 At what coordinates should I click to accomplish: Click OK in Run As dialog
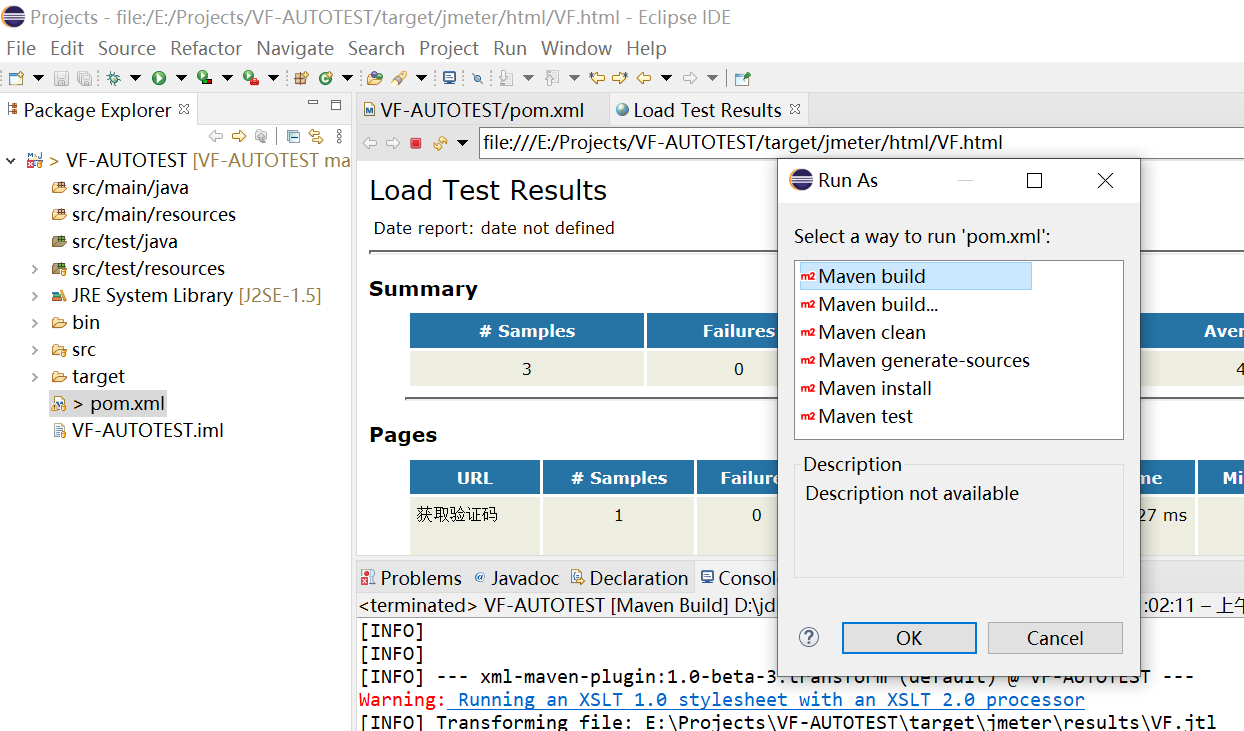click(909, 638)
